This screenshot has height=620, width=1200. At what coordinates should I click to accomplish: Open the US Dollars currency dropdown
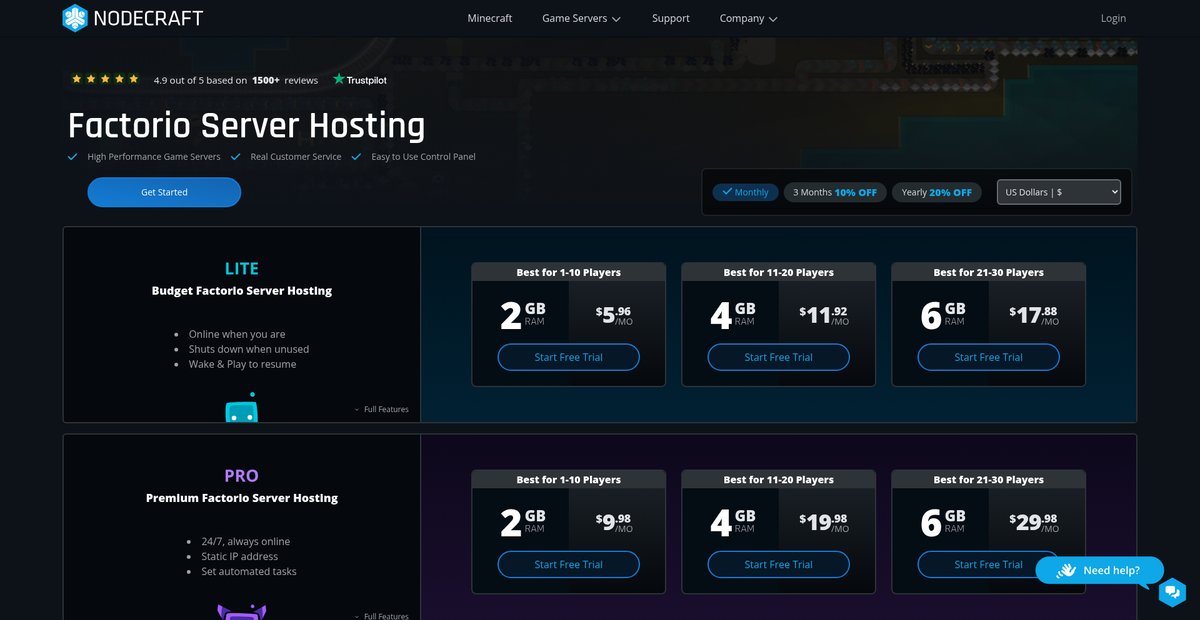coord(1059,192)
